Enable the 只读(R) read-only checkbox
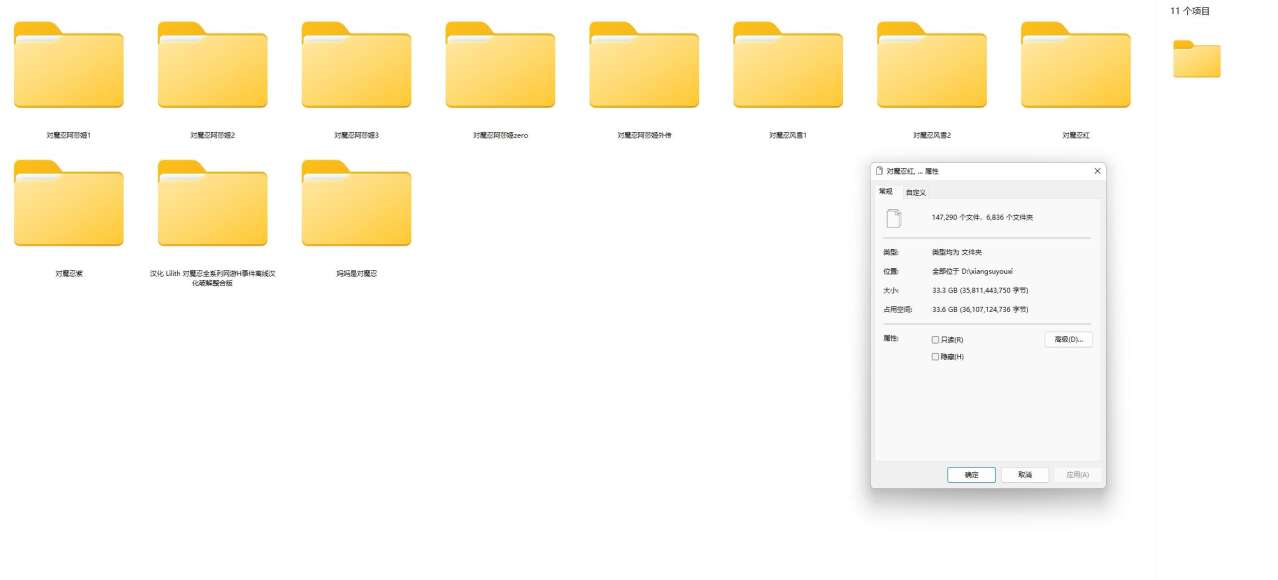 click(x=936, y=340)
